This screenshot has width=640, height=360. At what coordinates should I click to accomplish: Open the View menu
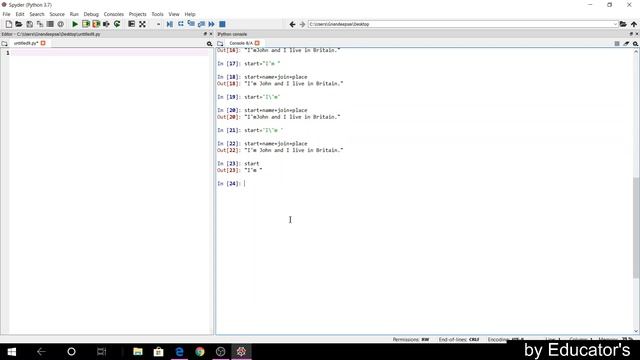pyautogui.click(x=174, y=14)
